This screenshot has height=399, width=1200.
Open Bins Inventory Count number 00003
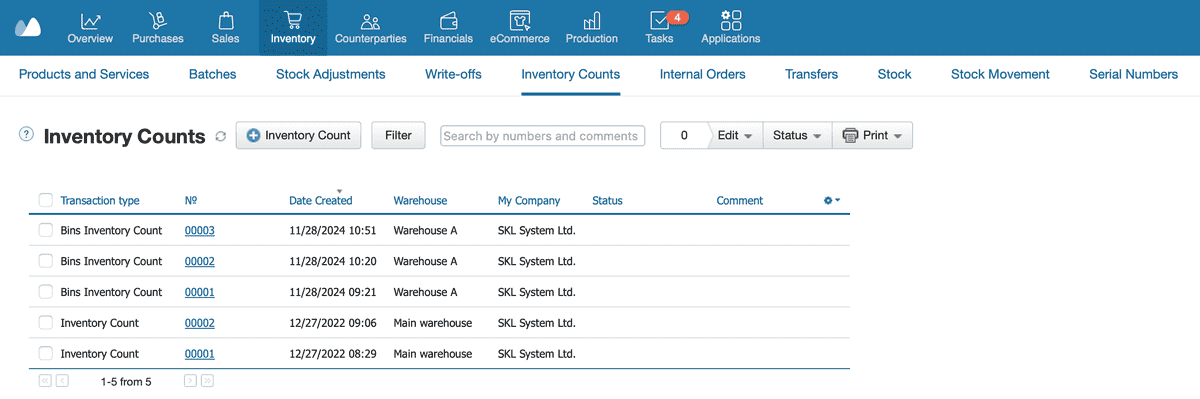pos(199,230)
